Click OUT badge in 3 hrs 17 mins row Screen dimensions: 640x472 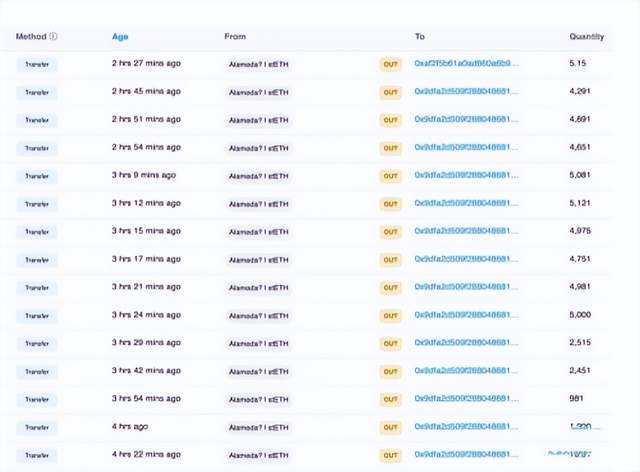(x=390, y=260)
